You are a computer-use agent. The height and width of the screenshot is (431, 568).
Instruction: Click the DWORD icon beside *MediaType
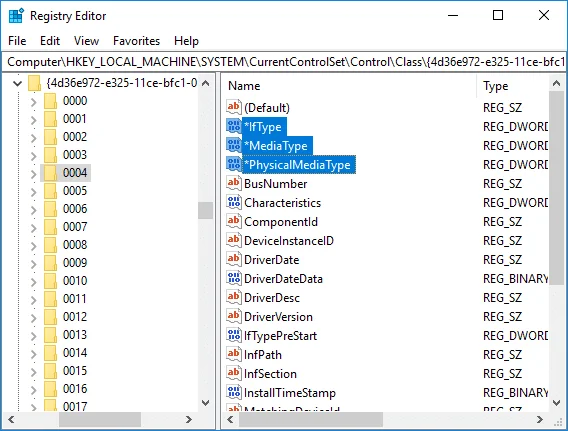click(x=234, y=145)
